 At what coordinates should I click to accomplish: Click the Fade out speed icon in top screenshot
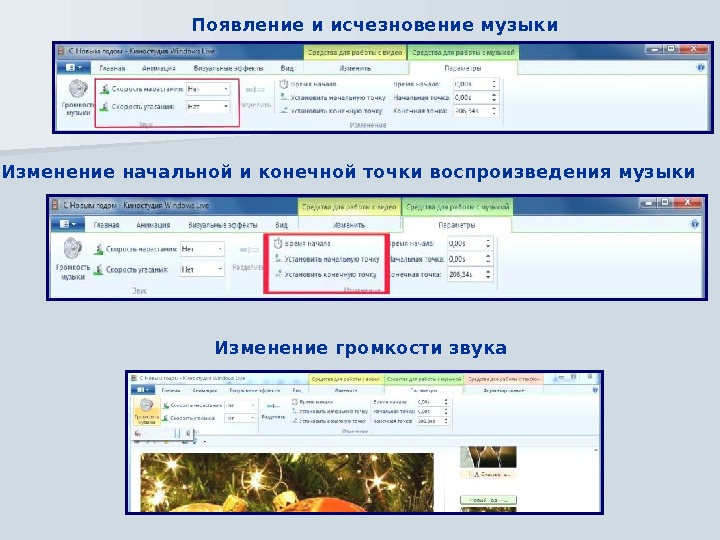(105, 107)
